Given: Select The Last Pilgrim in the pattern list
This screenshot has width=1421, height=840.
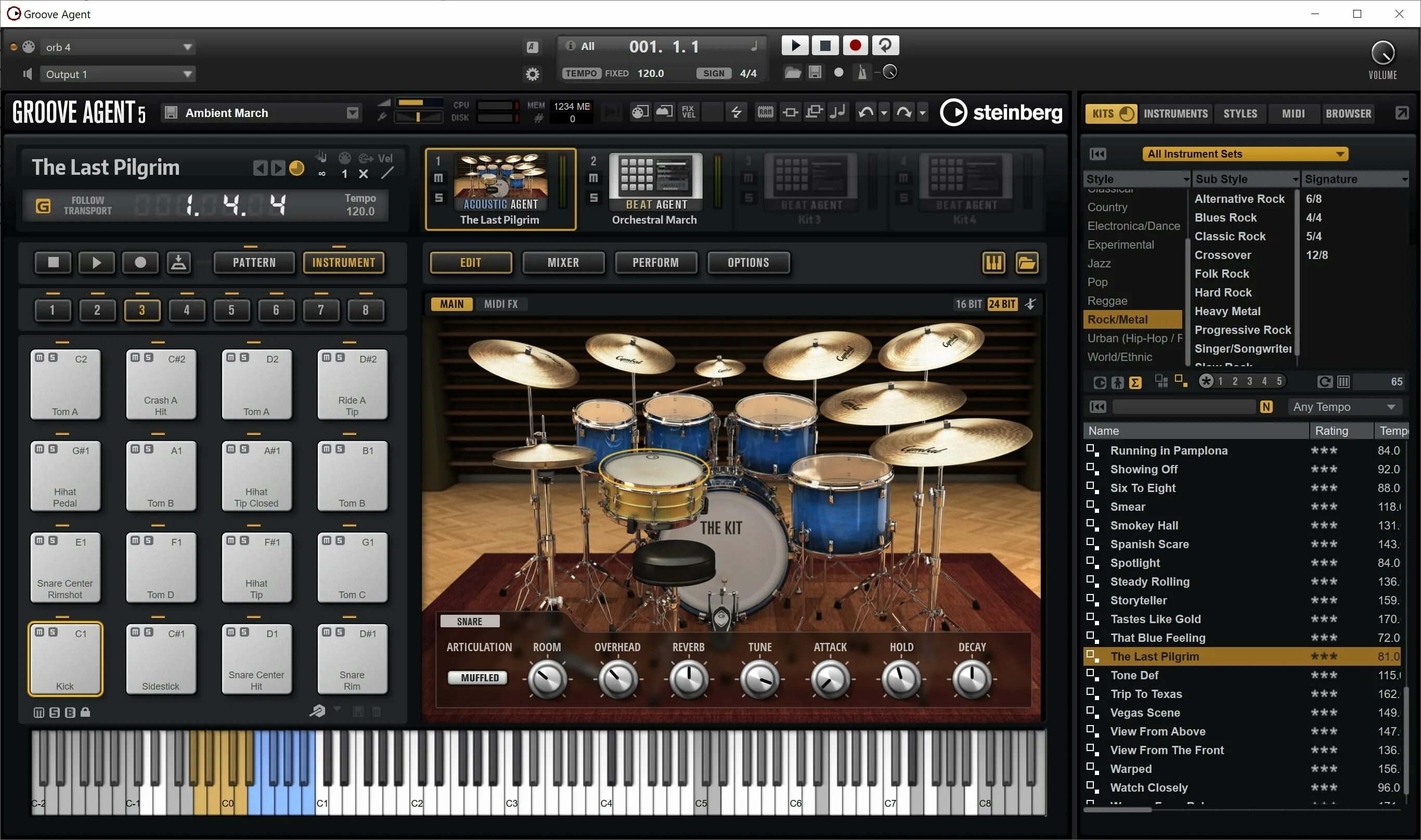Looking at the screenshot, I should (x=1156, y=656).
